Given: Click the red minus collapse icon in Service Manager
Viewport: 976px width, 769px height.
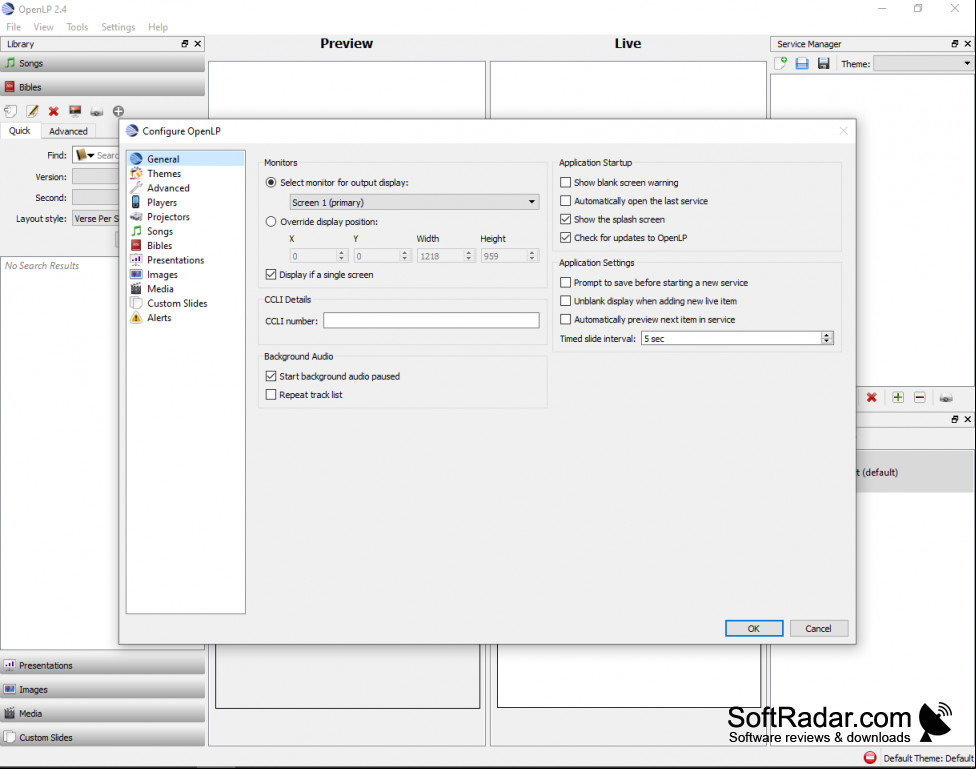Looking at the screenshot, I should tap(919, 397).
